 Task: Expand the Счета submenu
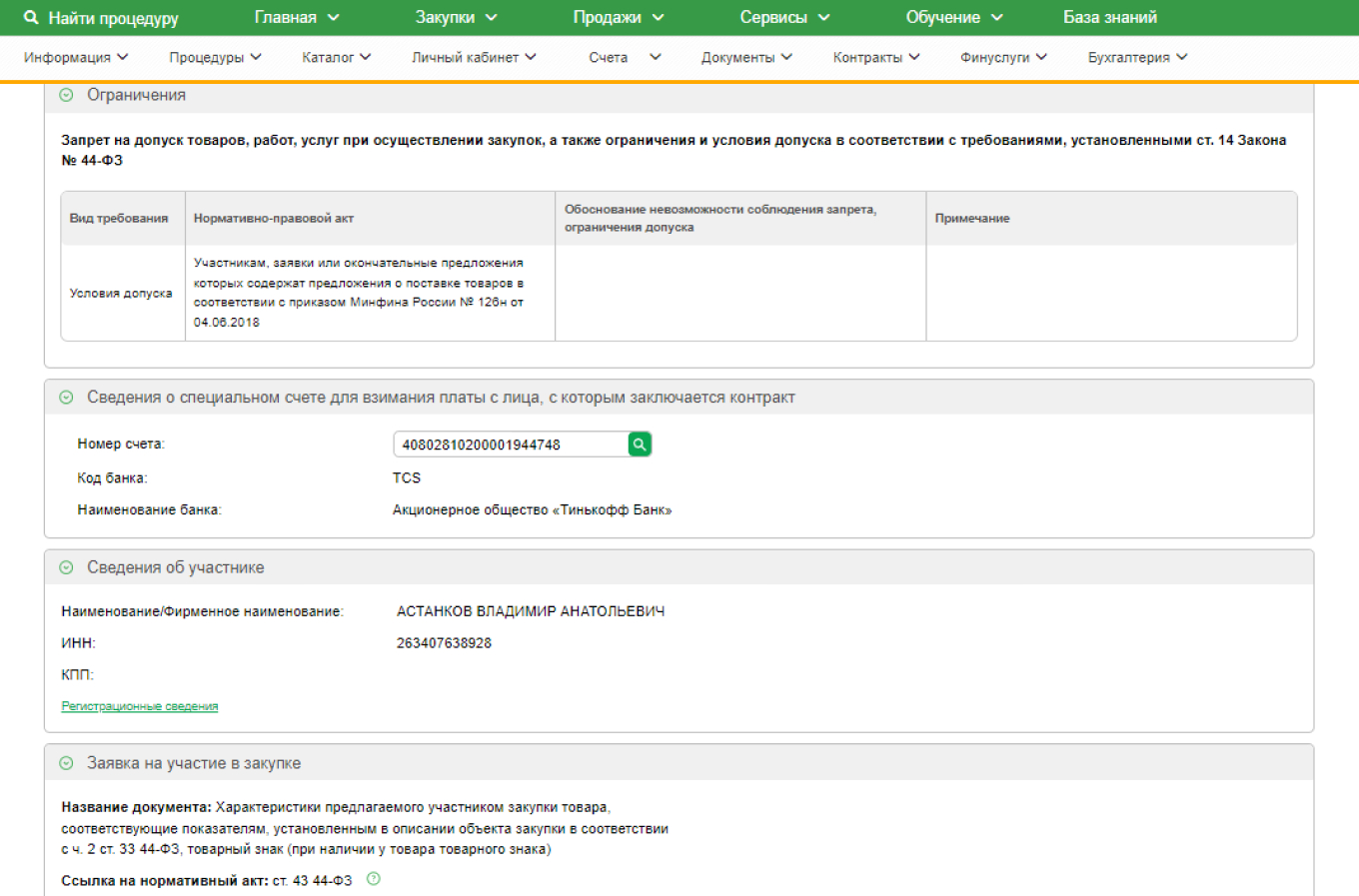pos(624,58)
